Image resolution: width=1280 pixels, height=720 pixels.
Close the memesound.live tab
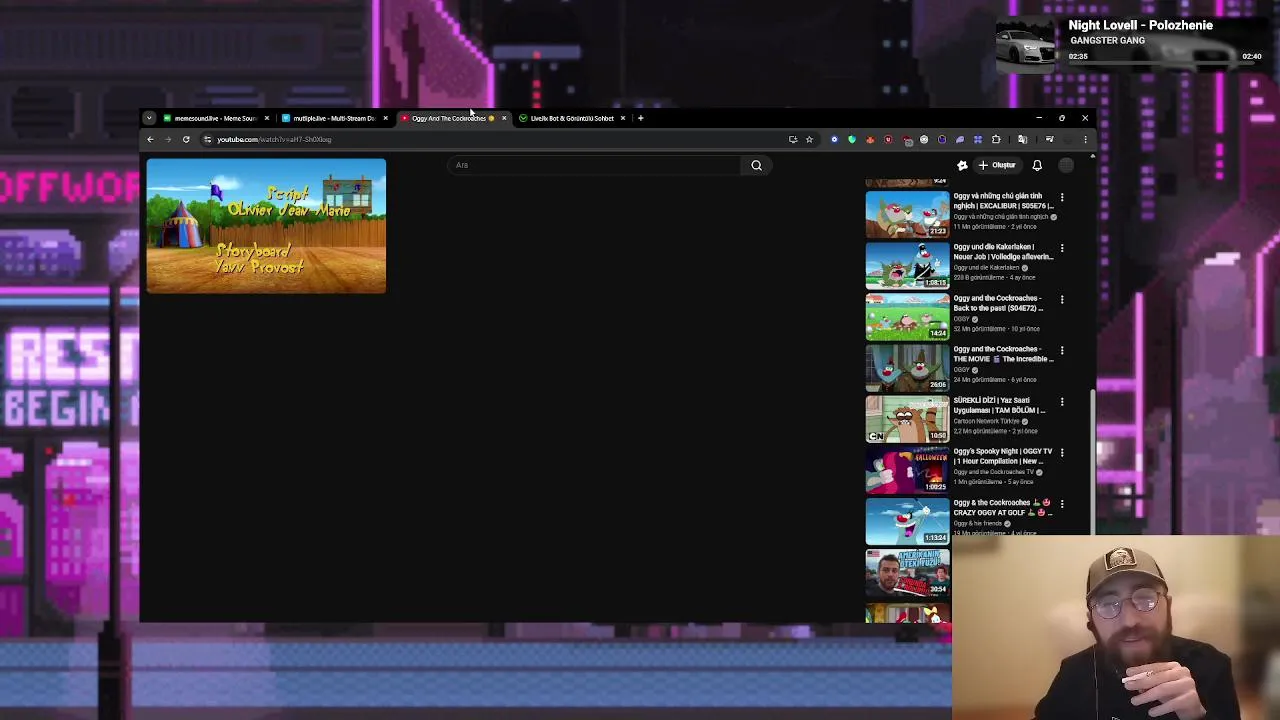tap(266, 118)
